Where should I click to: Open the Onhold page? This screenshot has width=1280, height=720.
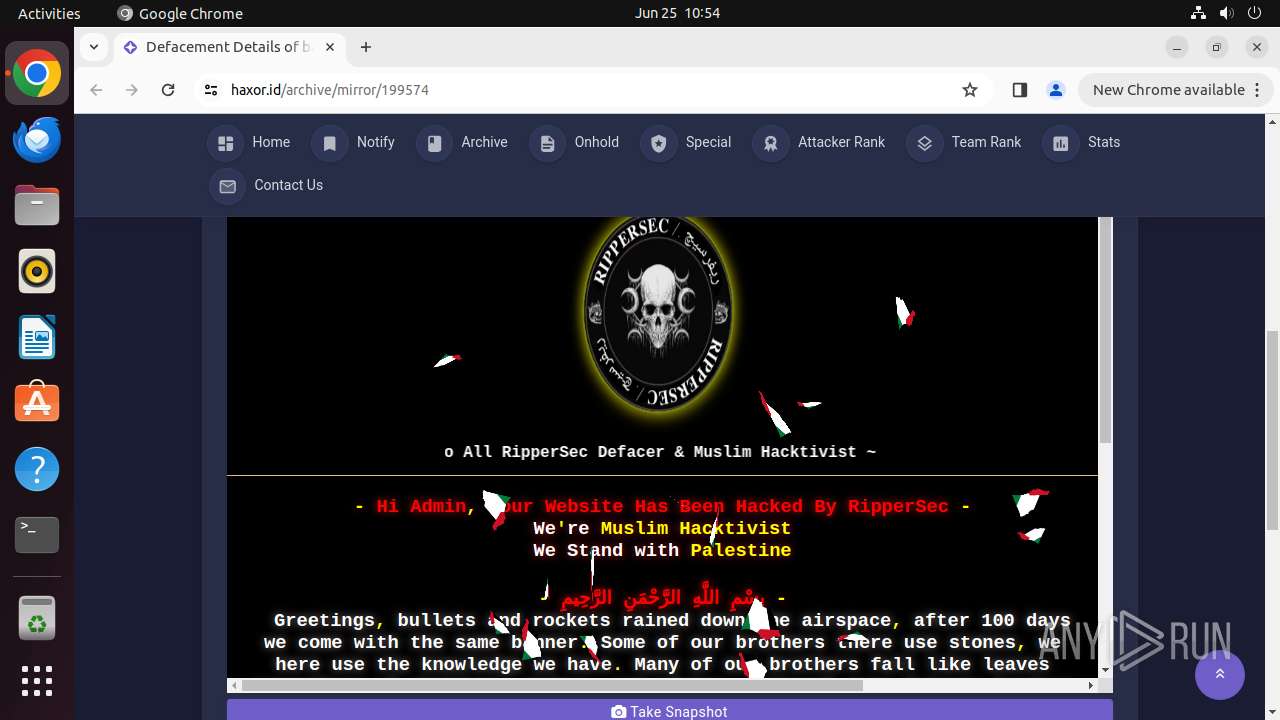575,143
